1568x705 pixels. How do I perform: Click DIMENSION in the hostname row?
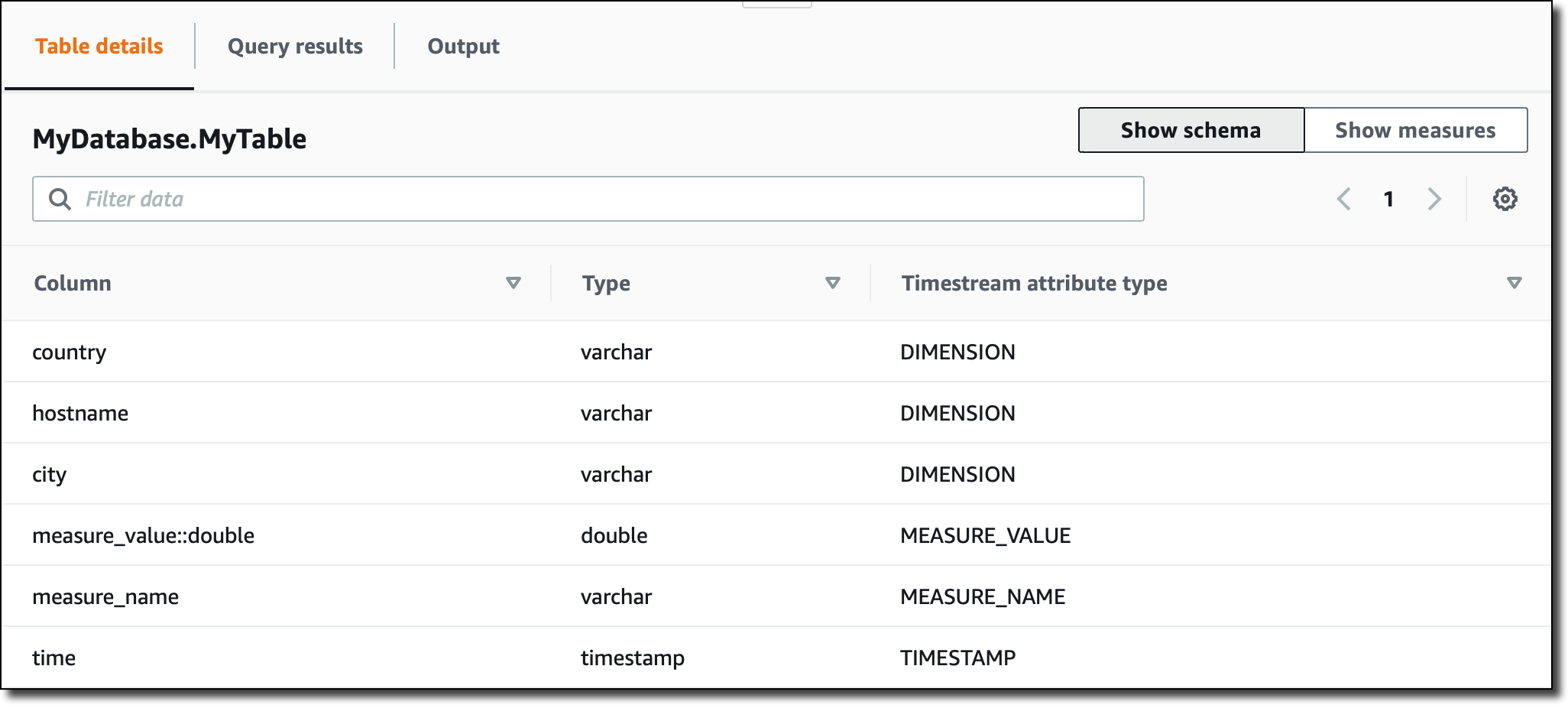click(x=958, y=413)
